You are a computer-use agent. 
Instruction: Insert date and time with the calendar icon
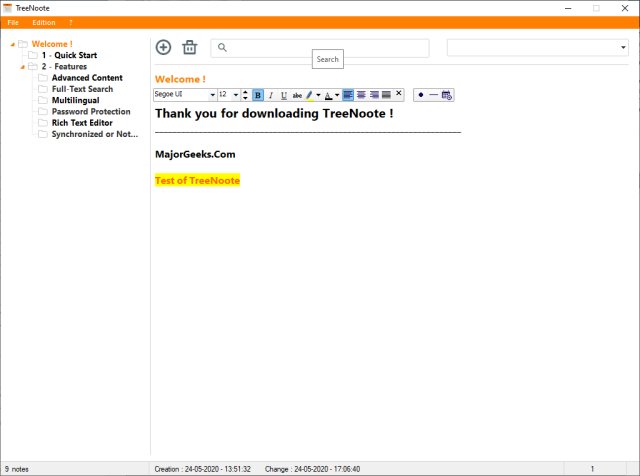pyautogui.click(x=447, y=95)
